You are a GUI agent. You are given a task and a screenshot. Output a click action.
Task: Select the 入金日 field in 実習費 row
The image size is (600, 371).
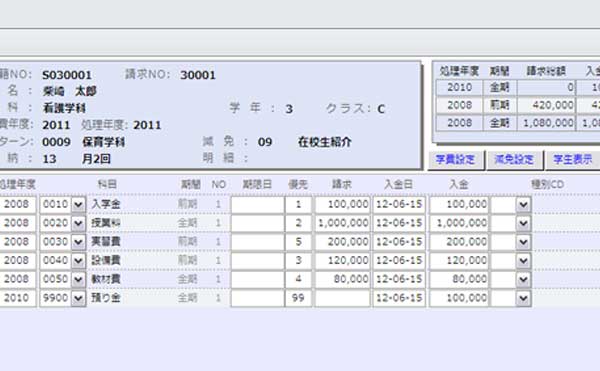click(x=399, y=242)
